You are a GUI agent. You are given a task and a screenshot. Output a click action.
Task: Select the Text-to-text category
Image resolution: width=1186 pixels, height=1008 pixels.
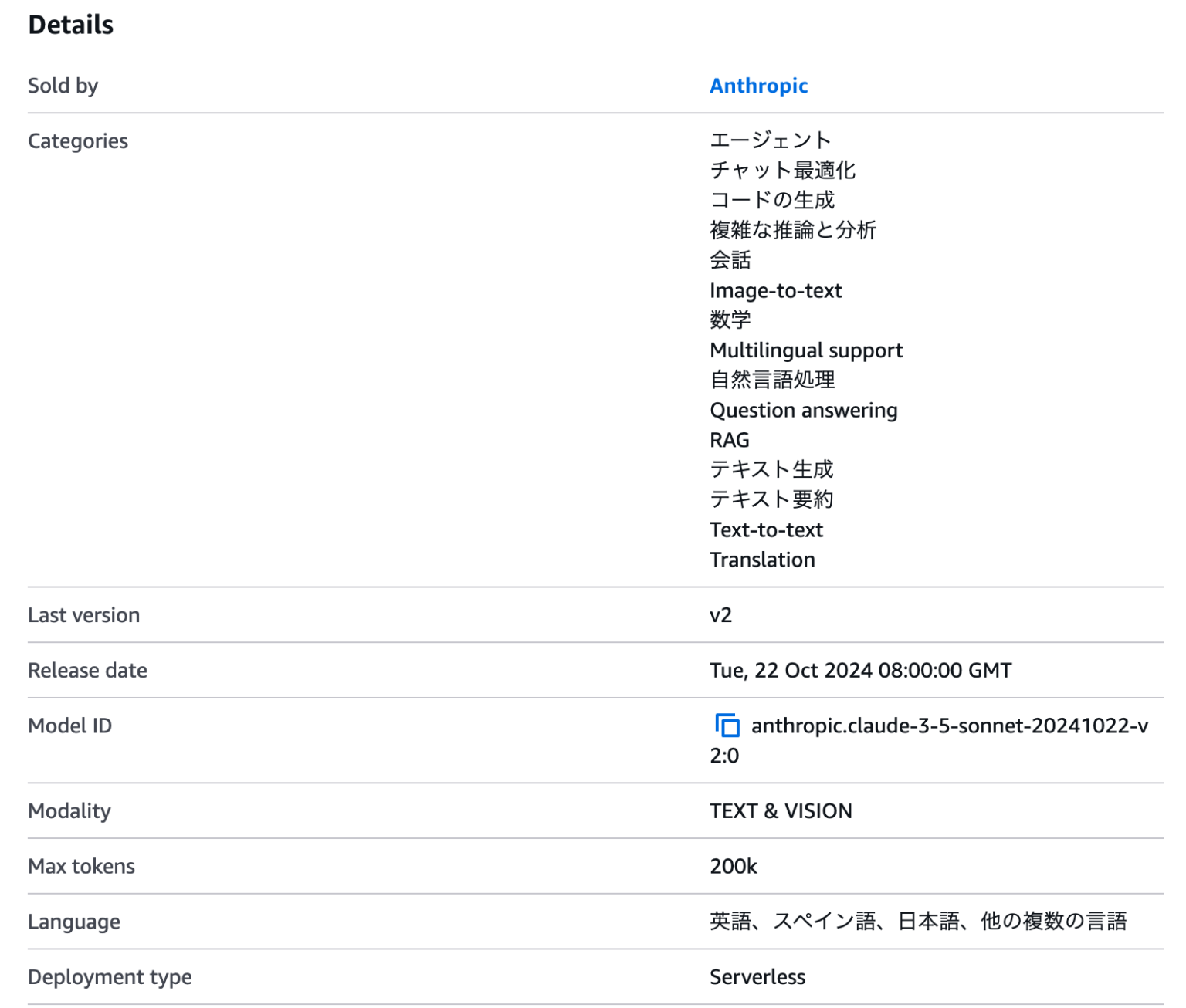tap(767, 529)
